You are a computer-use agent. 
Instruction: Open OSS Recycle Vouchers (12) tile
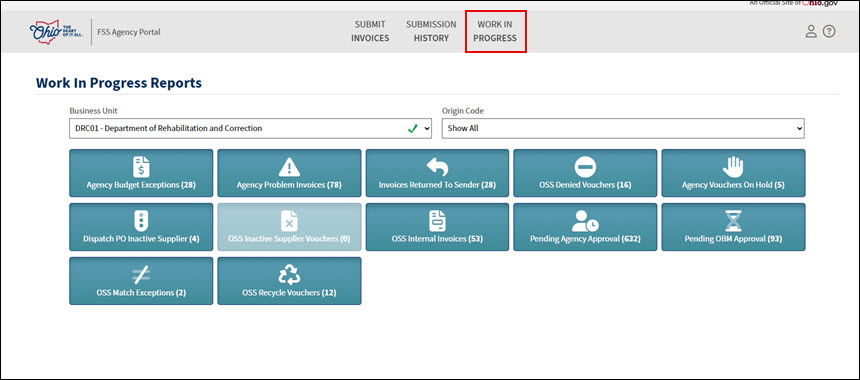(289, 281)
